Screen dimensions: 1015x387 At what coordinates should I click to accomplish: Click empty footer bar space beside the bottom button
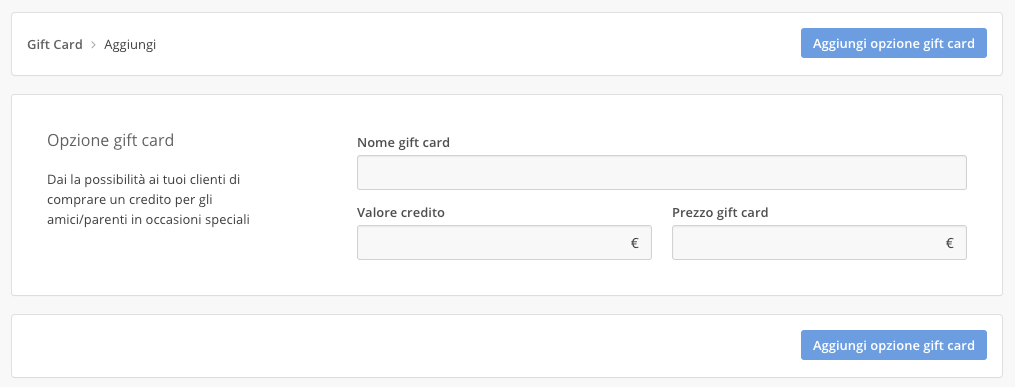401,346
